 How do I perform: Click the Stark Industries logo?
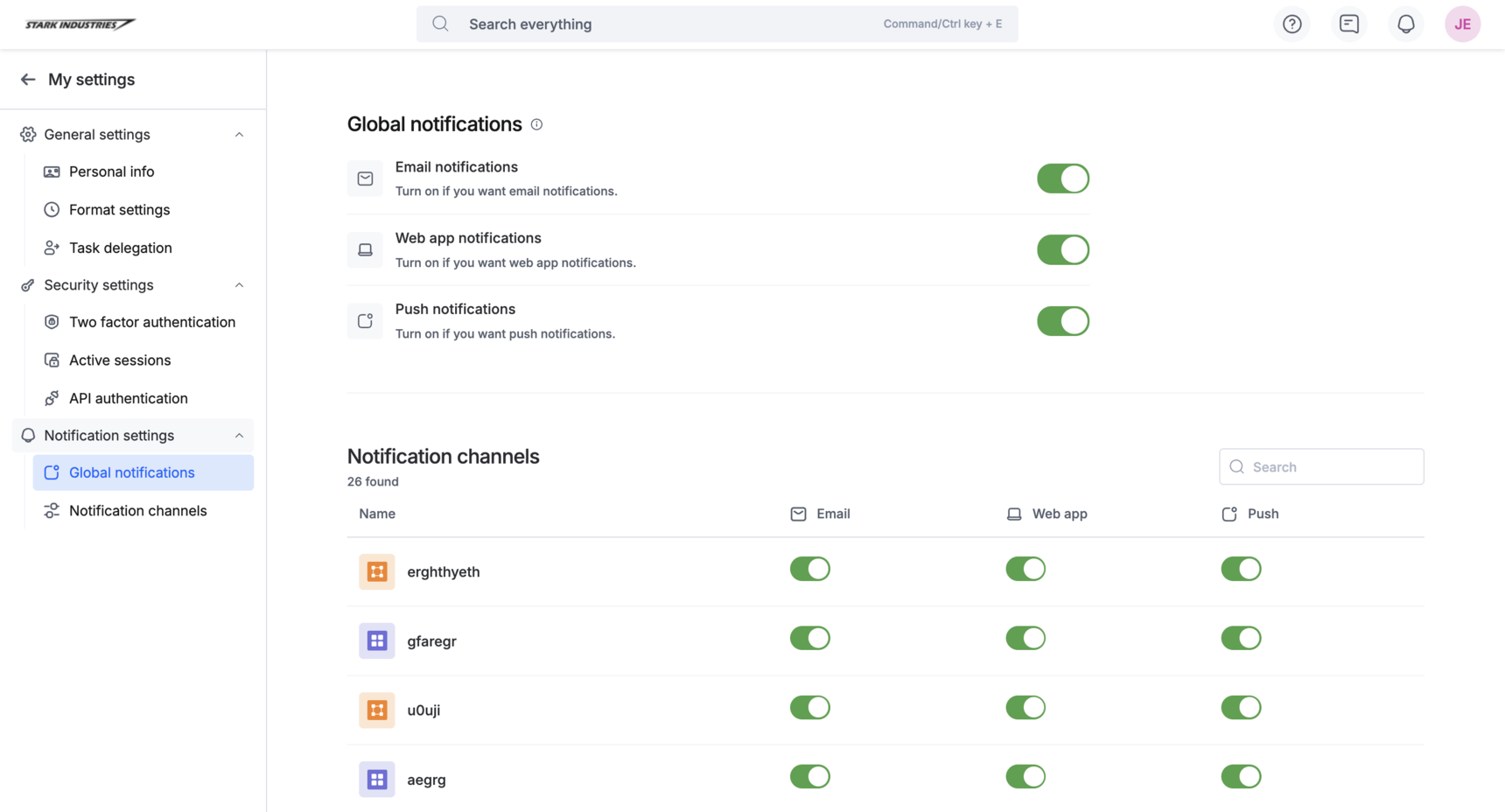80,24
